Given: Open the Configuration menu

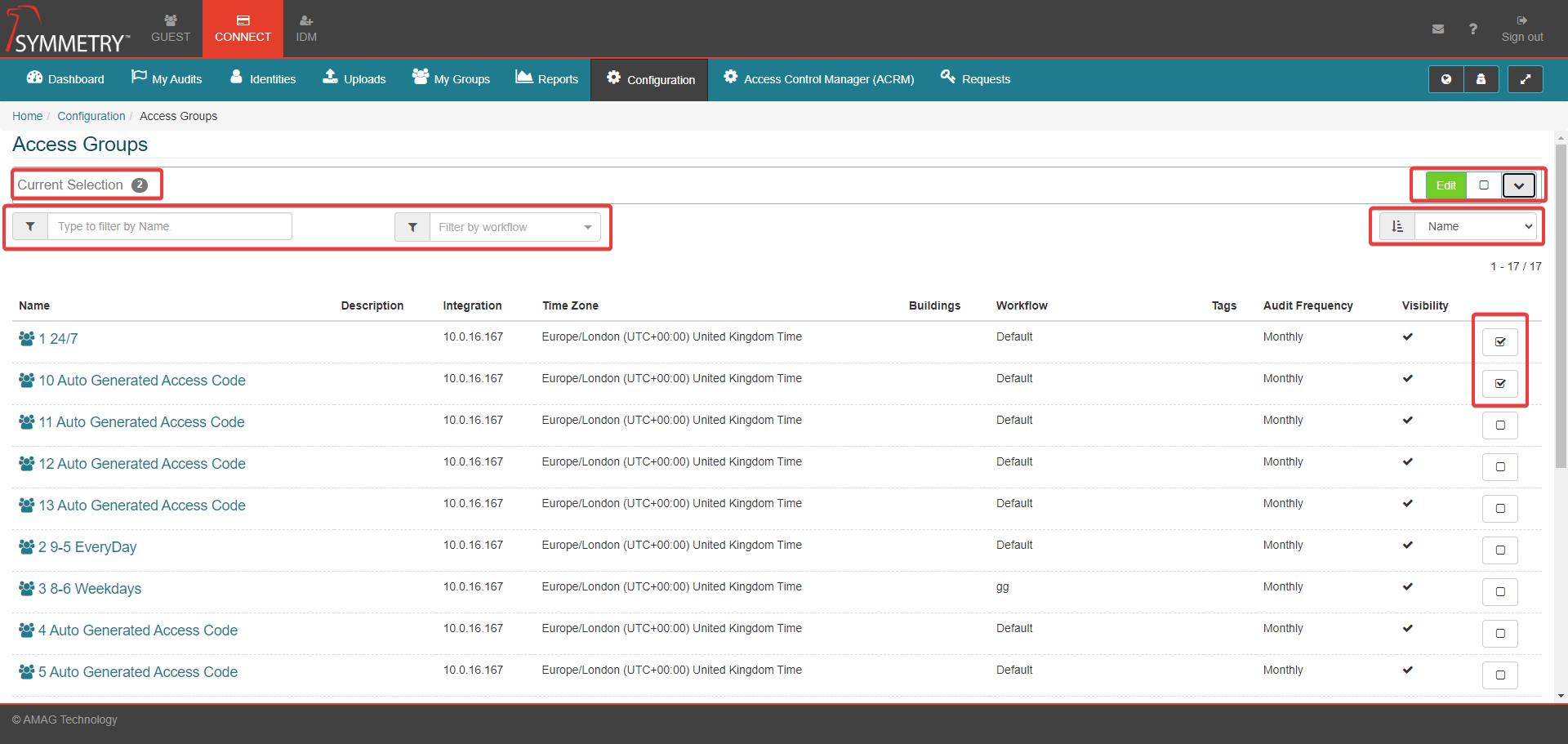Looking at the screenshot, I should tap(650, 79).
